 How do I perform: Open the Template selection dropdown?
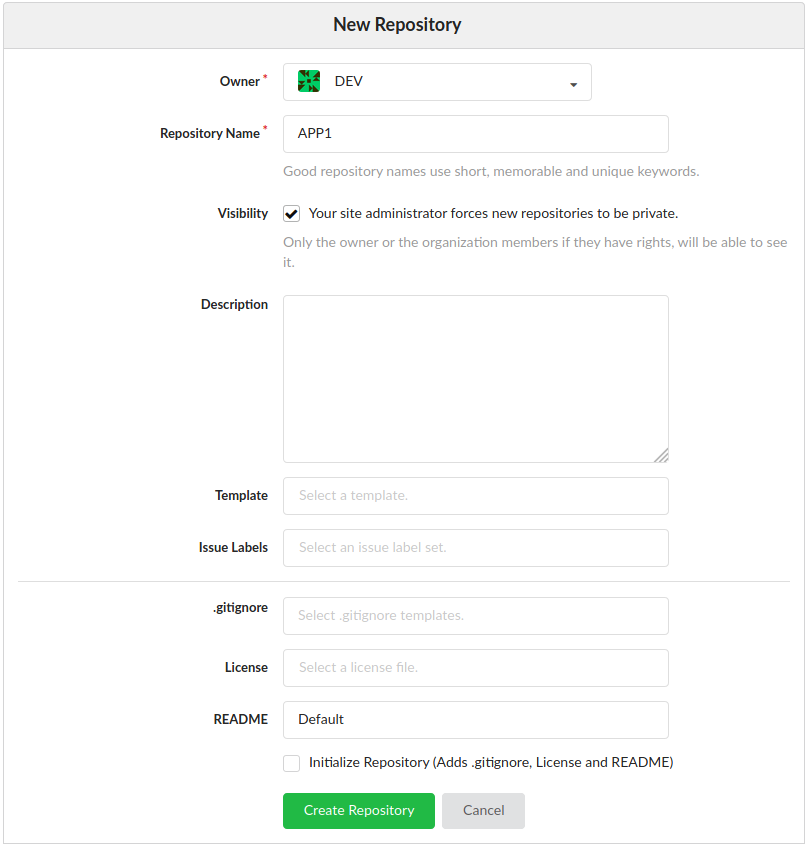(475, 496)
